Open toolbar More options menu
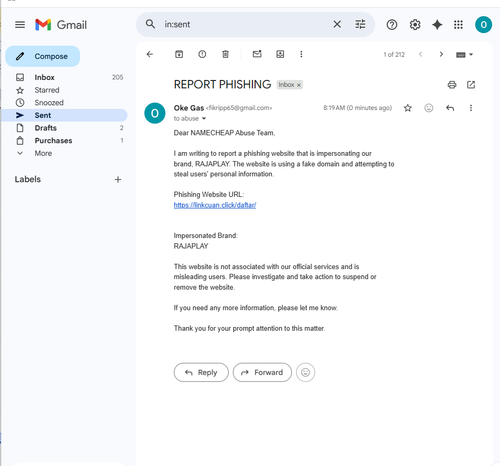Image resolution: width=500 pixels, height=466 pixels. pyautogui.click(x=301, y=54)
